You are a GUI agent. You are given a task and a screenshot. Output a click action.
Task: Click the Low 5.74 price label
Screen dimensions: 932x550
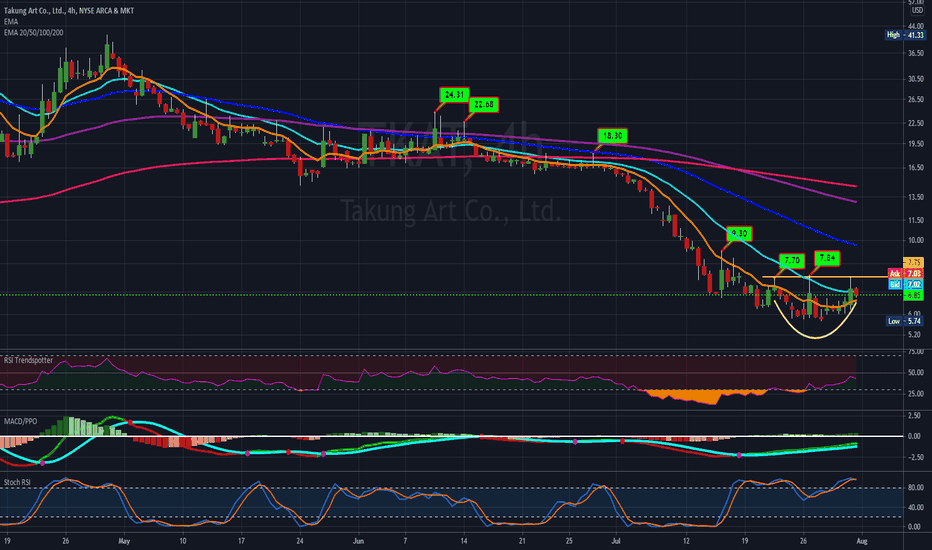click(x=905, y=321)
